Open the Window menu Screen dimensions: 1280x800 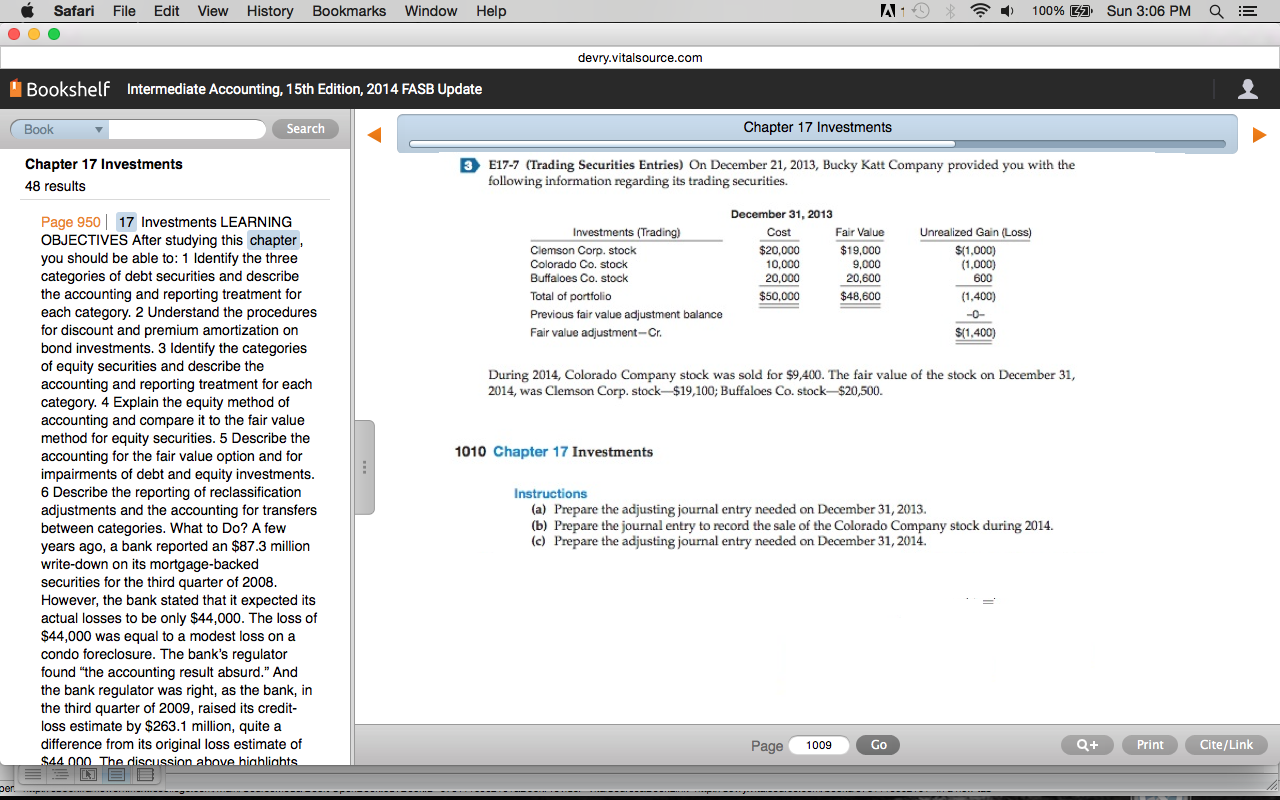431,11
